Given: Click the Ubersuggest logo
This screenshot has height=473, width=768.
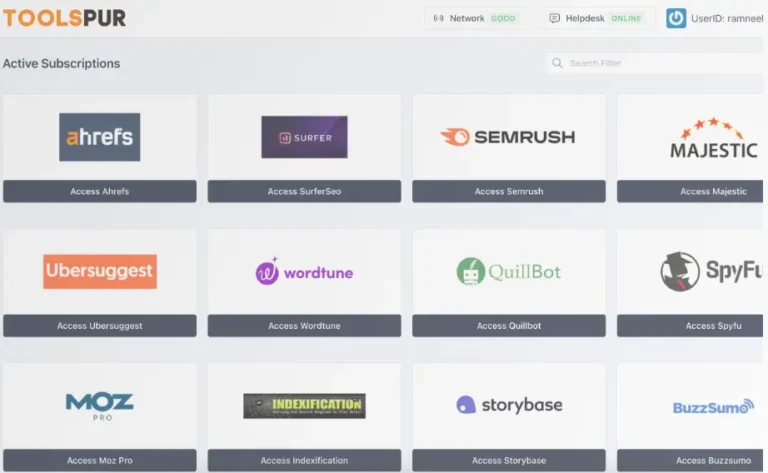Looking at the screenshot, I should 100,271.
